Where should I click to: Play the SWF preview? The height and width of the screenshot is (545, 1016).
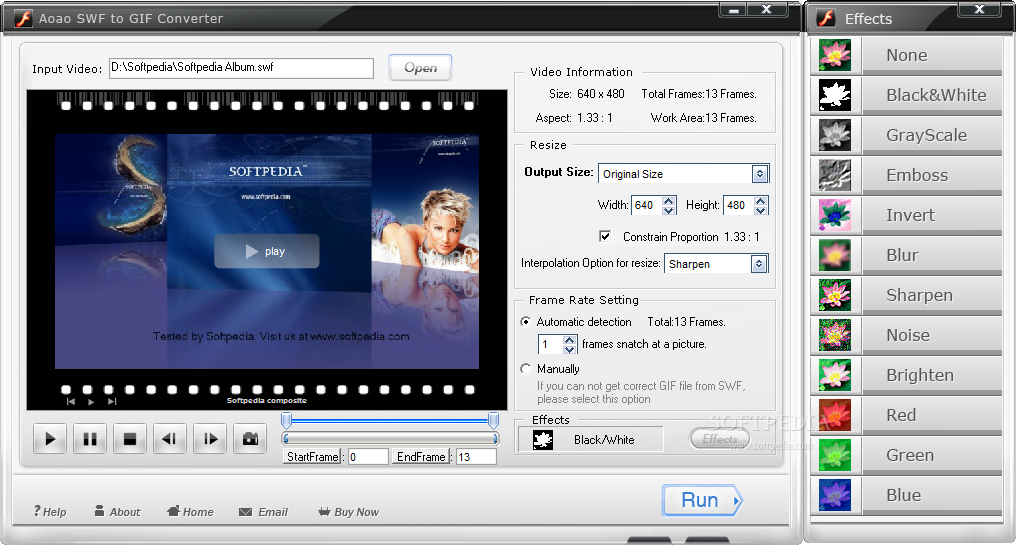[50, 439]
